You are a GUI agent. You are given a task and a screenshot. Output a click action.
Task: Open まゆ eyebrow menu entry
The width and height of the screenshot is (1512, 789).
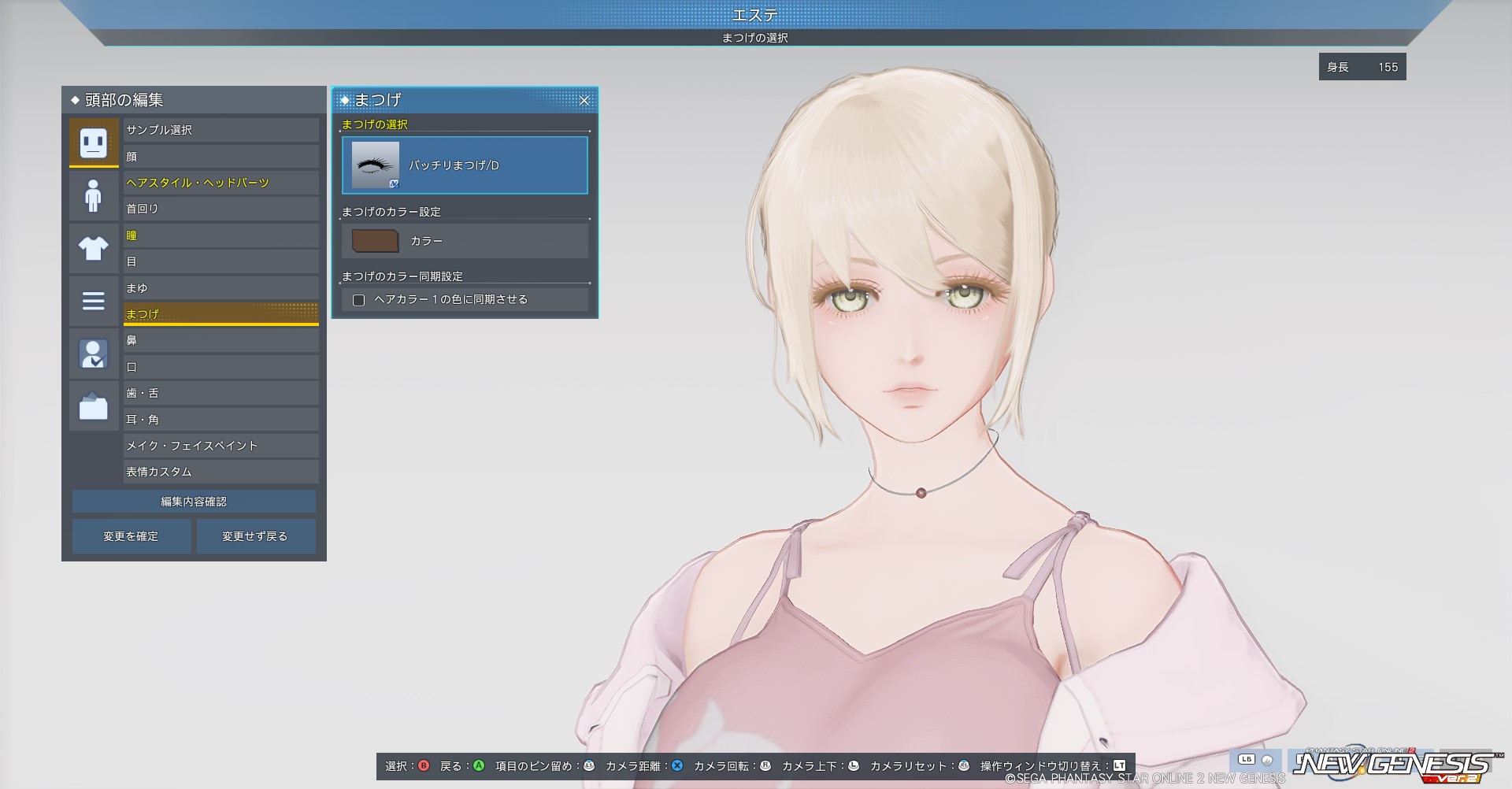[x=220, y=288]
